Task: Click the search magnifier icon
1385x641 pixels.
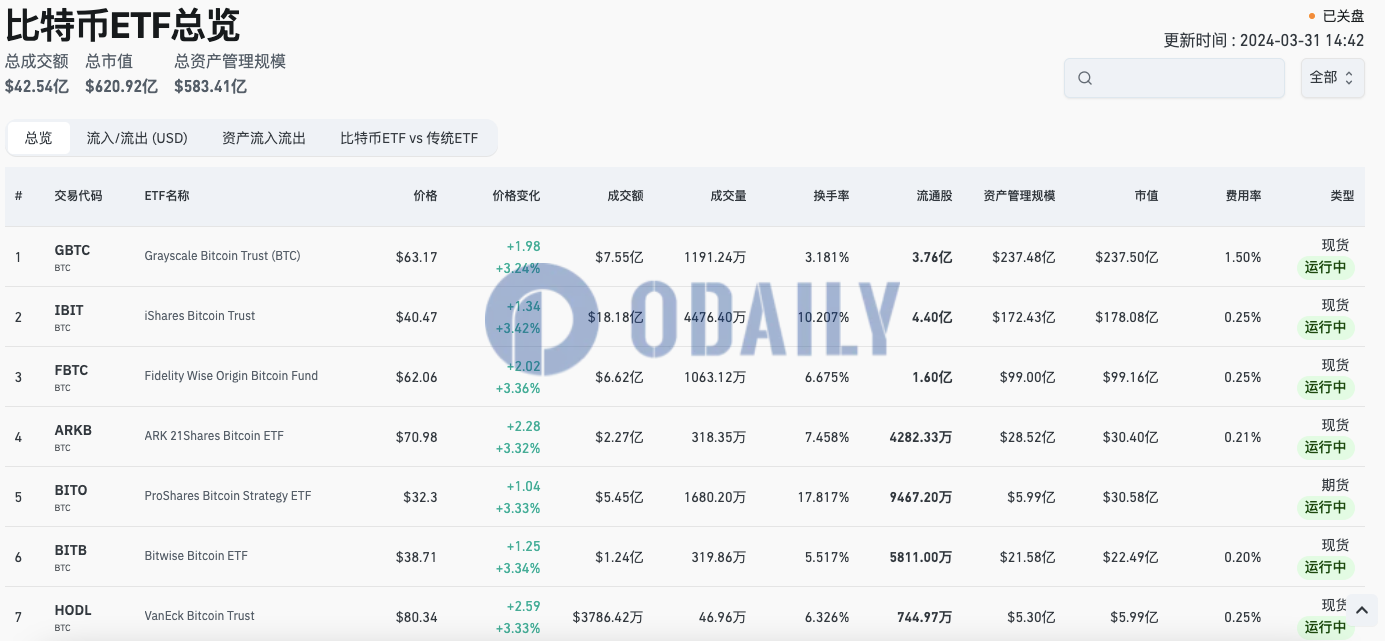Action: coord(1085,78)
